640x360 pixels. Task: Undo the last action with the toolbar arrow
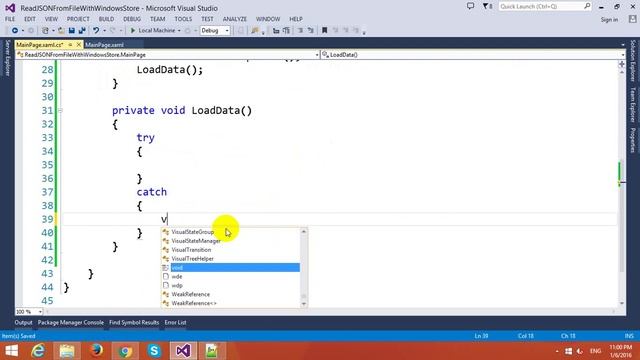pyautogui.click(x=96, y=31)
